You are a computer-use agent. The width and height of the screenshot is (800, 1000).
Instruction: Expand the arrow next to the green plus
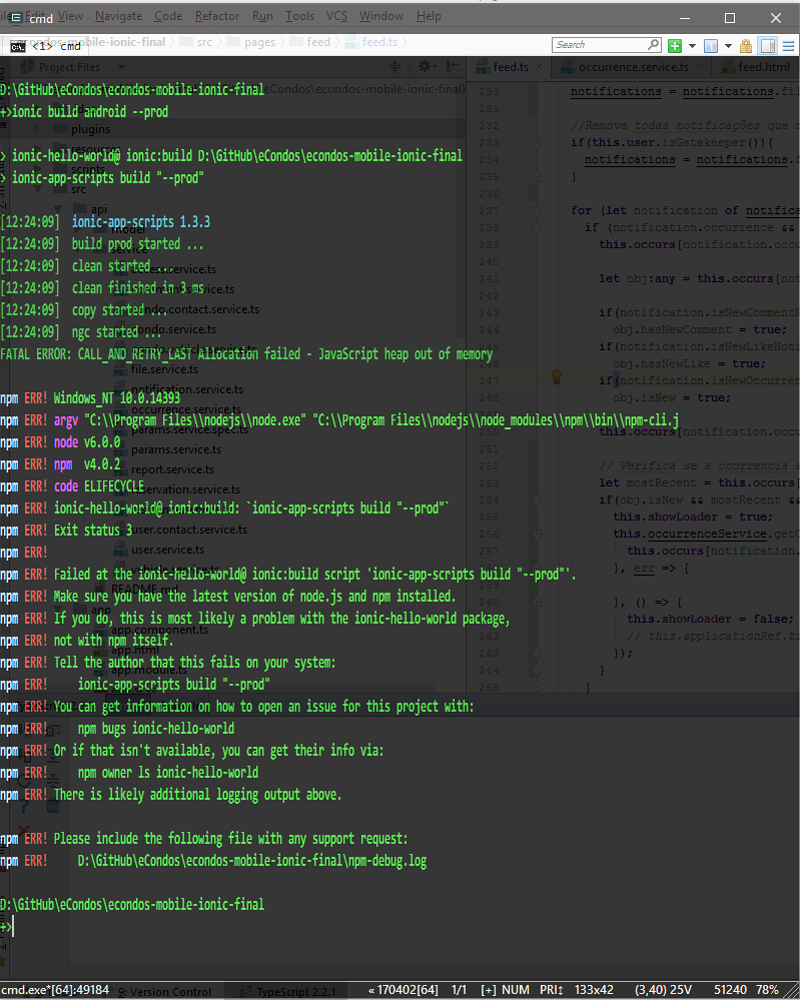tap(692, 46)
